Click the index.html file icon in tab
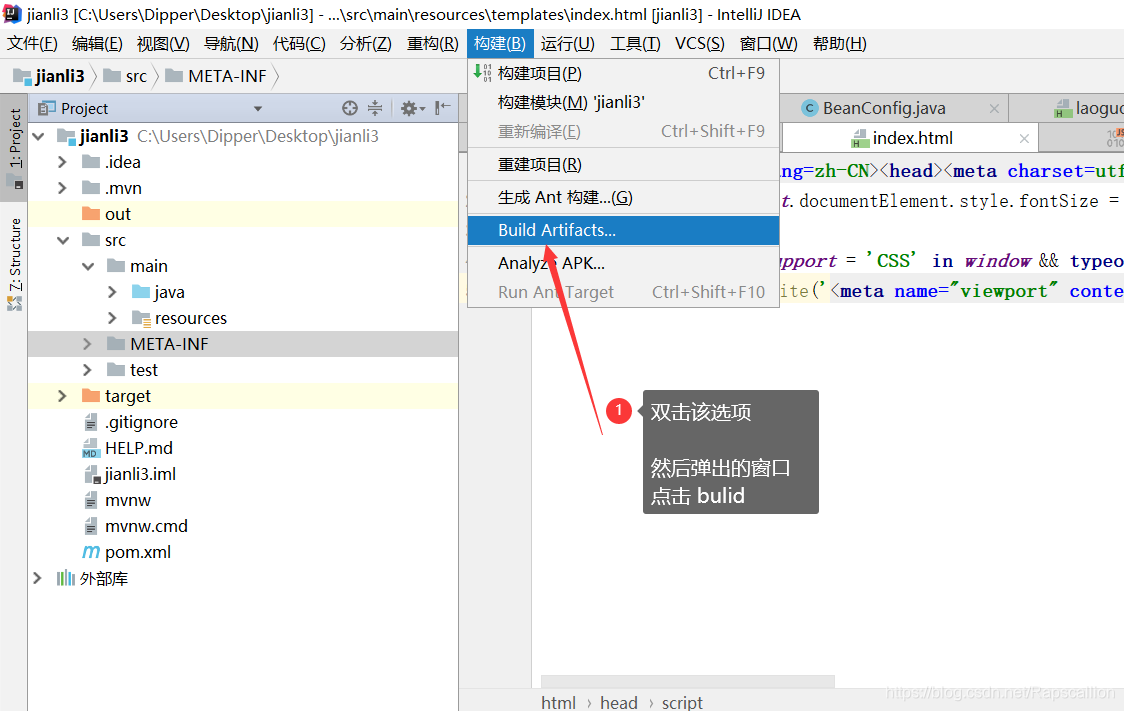 (860, 138)
